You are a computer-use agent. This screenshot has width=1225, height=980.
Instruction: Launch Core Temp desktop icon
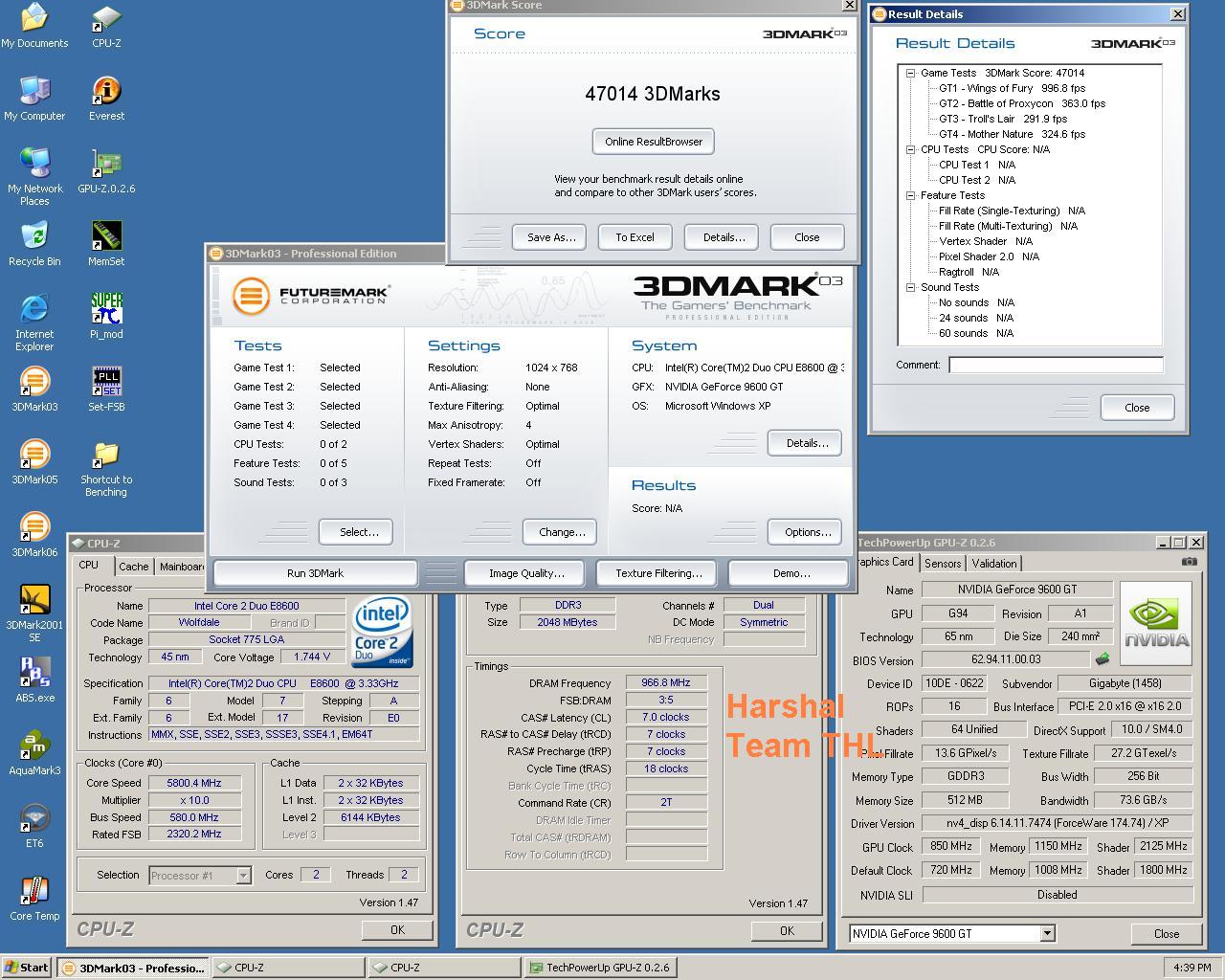(x=34, y=899)
